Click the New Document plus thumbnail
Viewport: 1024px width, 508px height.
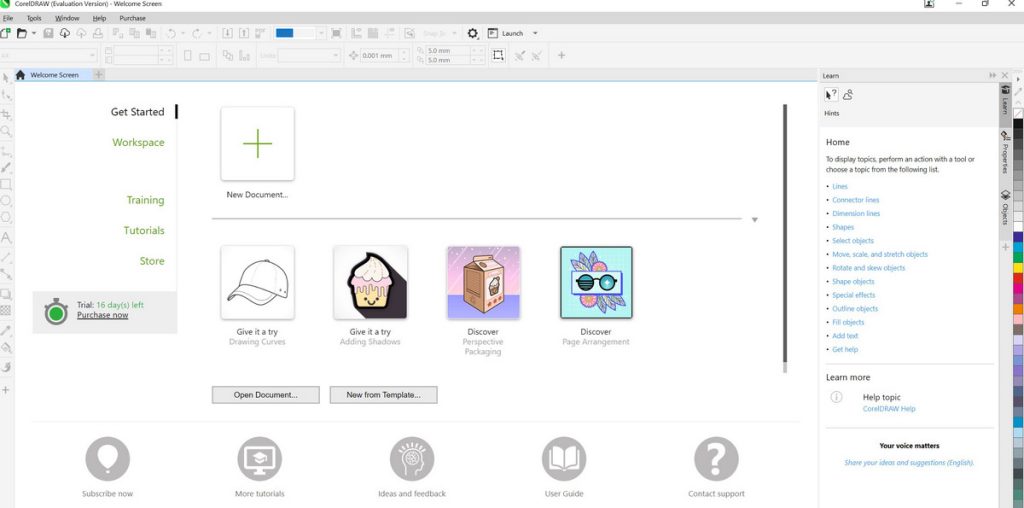(x=257, y=144)
